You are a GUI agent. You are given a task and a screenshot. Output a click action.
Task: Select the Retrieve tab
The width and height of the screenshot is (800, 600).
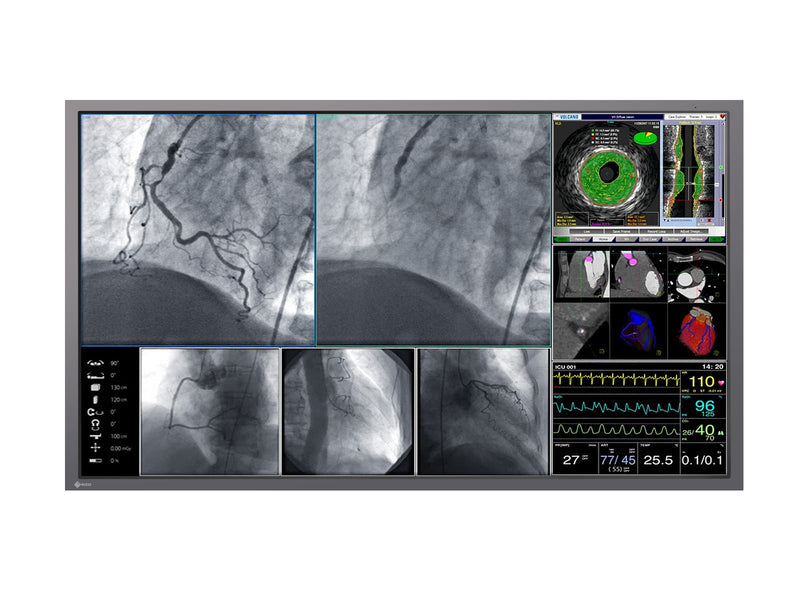(696, 239)
